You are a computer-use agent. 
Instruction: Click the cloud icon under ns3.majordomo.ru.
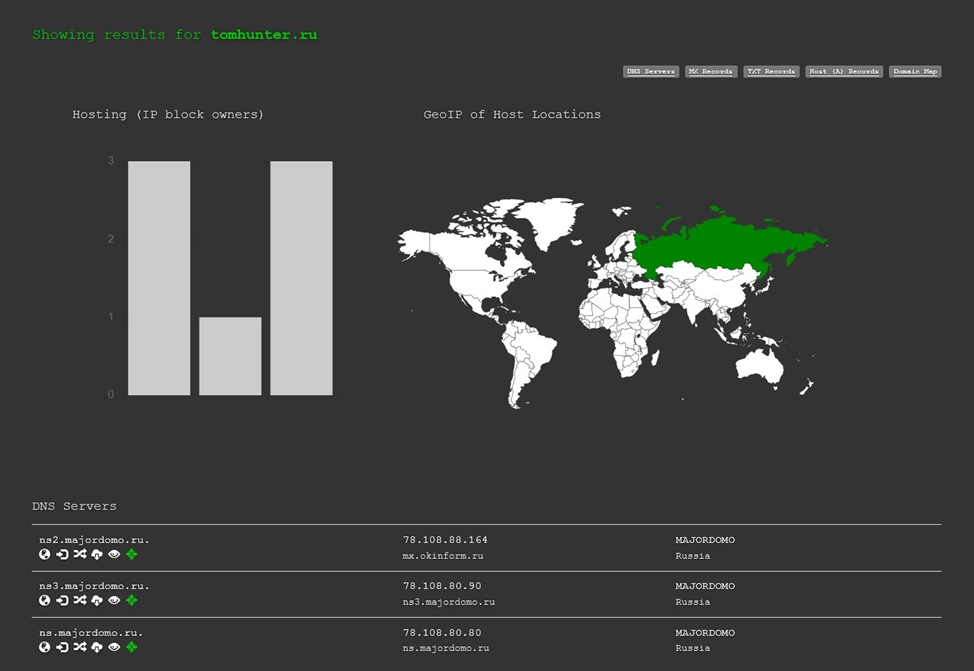click(x=97, y=600)
